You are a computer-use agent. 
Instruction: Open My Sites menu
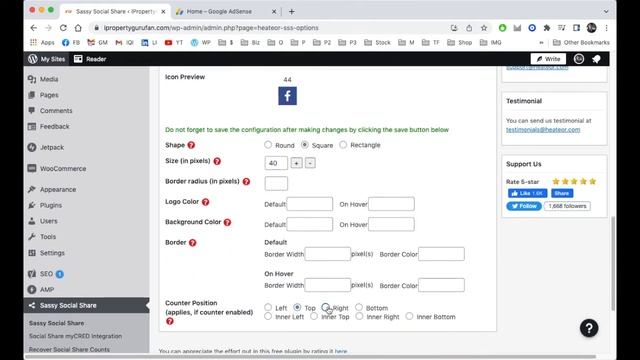[47, 59]
